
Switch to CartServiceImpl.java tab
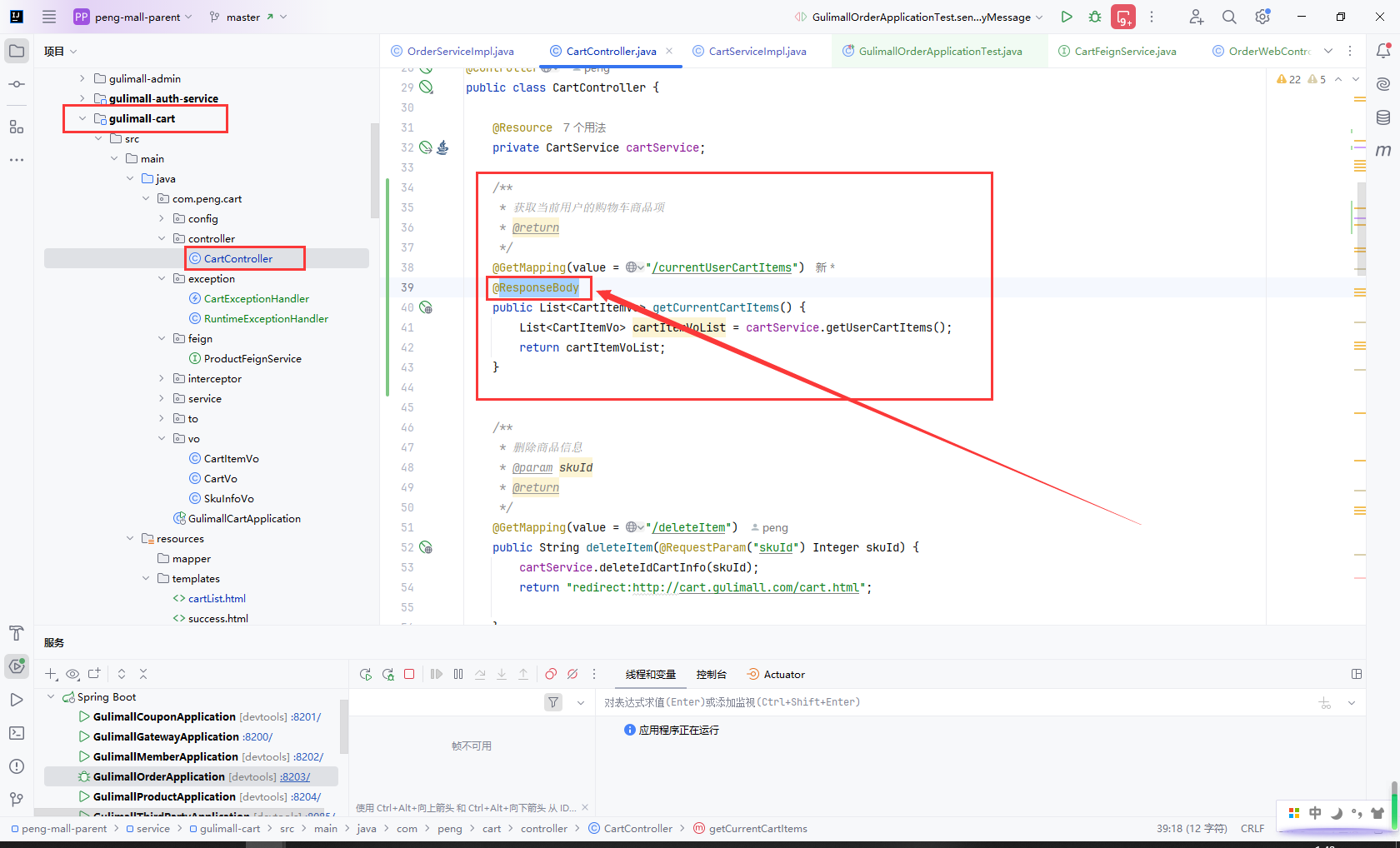[749, 51]
